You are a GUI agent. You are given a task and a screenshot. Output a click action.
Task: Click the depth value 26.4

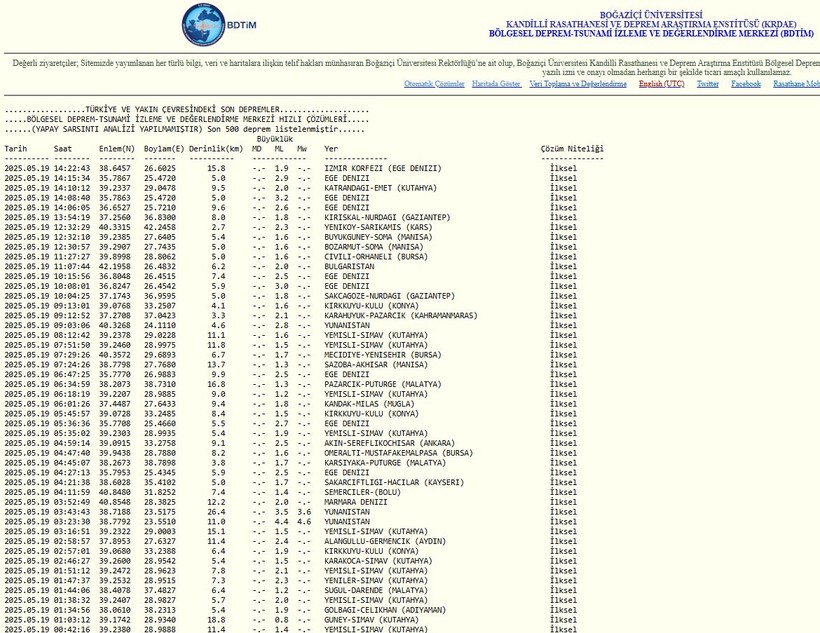[x=217, y=512]
